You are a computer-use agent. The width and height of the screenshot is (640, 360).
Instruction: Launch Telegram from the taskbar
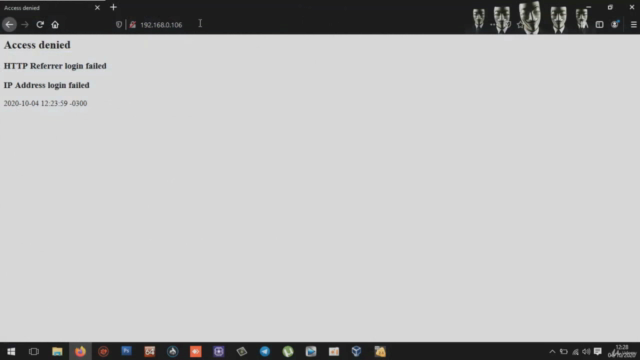pyautogui.click(x=265, y=351)
